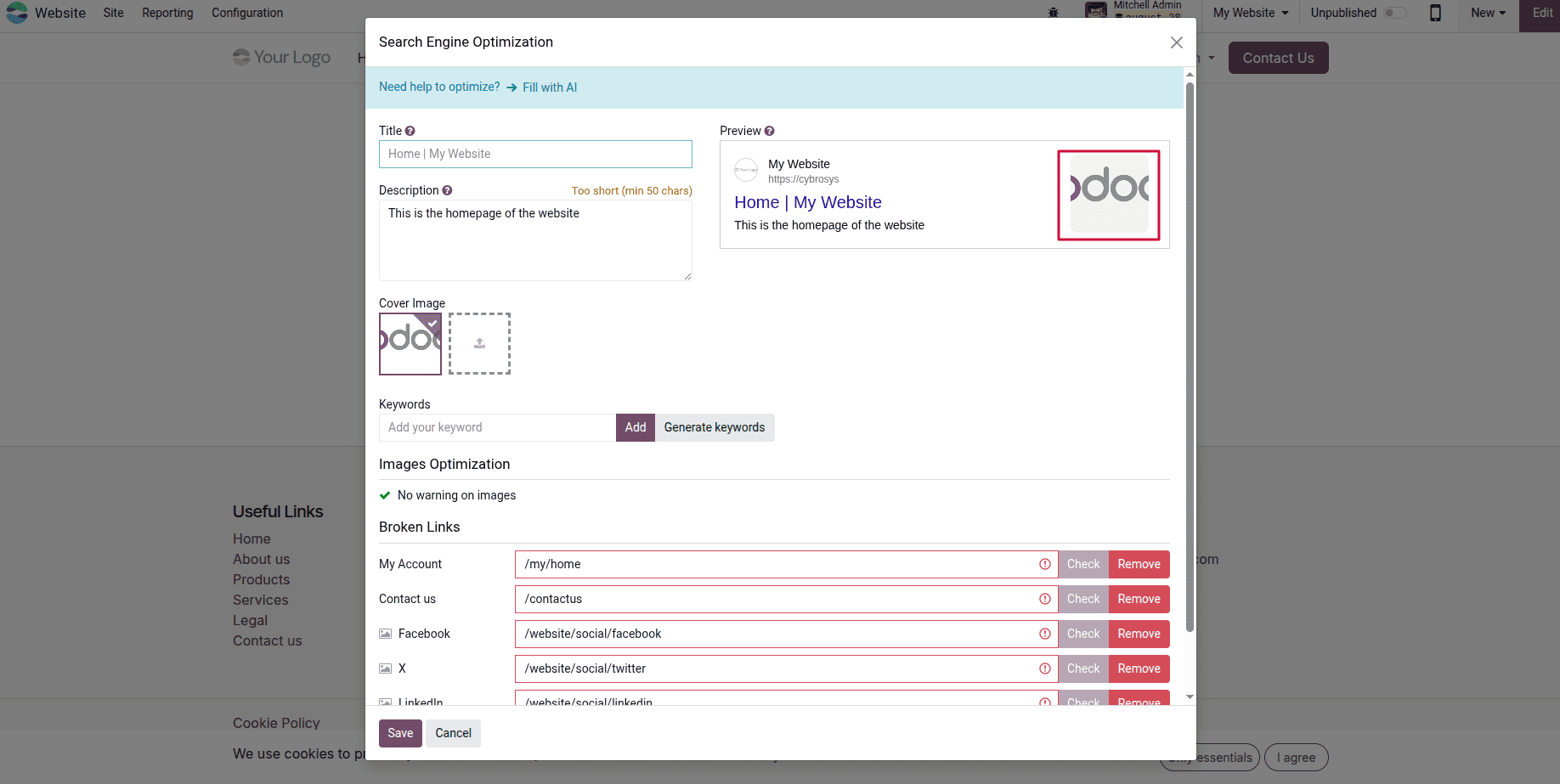The width and height of the screenshot is (1560, 784).
Task: Click the Description help question-mark icon
Action: click(447, 190)
